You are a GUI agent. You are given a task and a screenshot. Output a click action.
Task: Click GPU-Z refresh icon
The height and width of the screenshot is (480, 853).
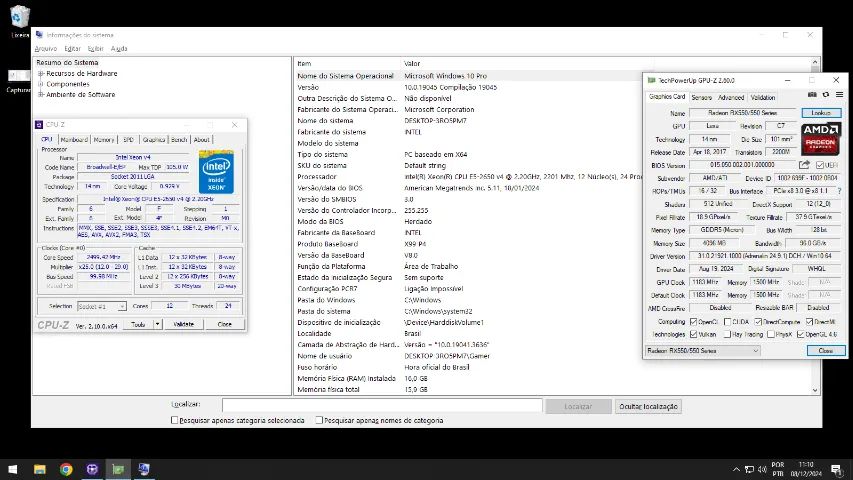[x=826, y=95]
